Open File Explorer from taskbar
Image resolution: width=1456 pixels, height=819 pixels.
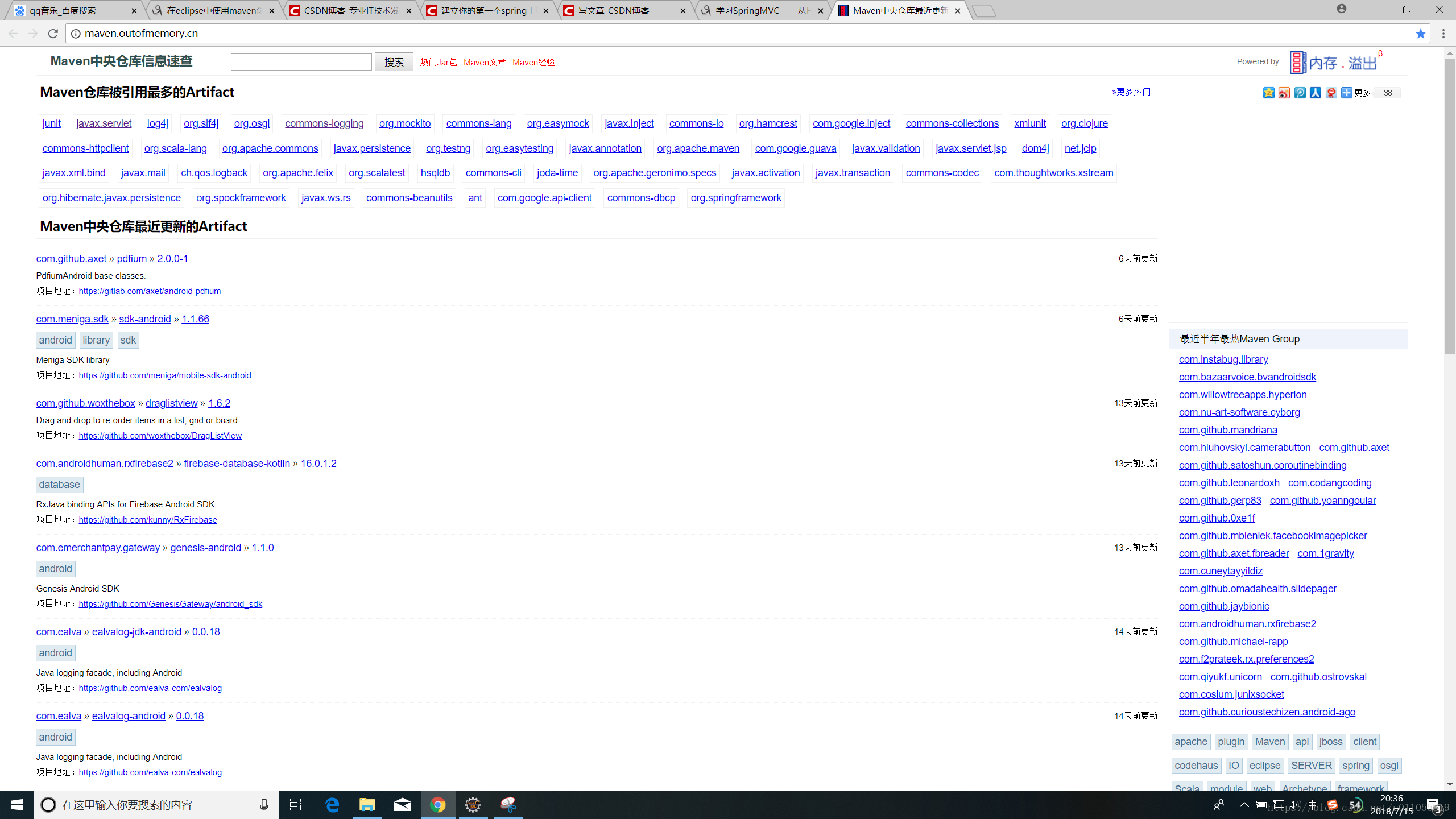(x=367, y=805)
